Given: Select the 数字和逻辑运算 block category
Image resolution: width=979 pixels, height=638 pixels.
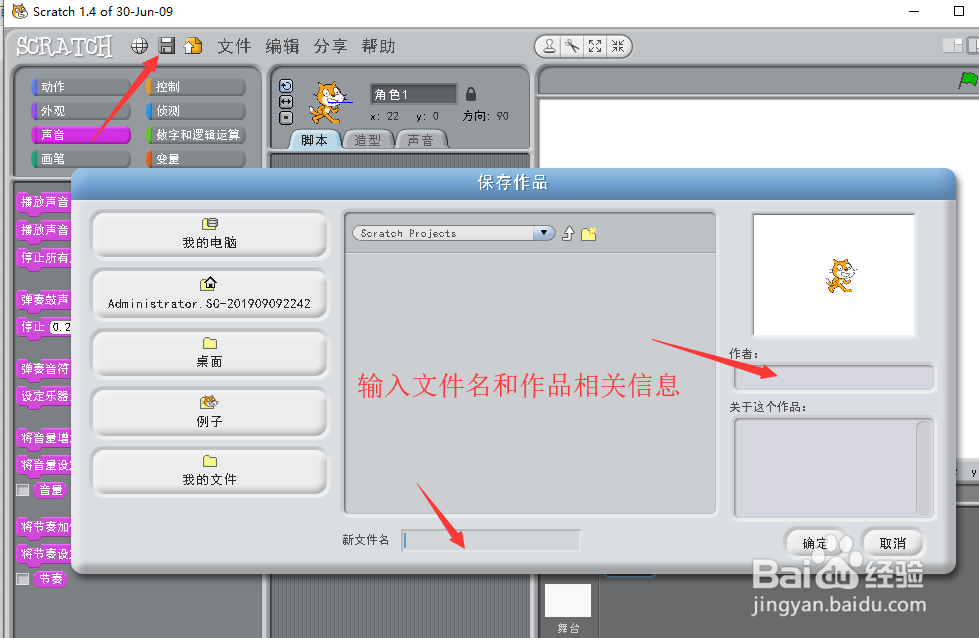Looking at the screenshot, I should tap(195, 135).
